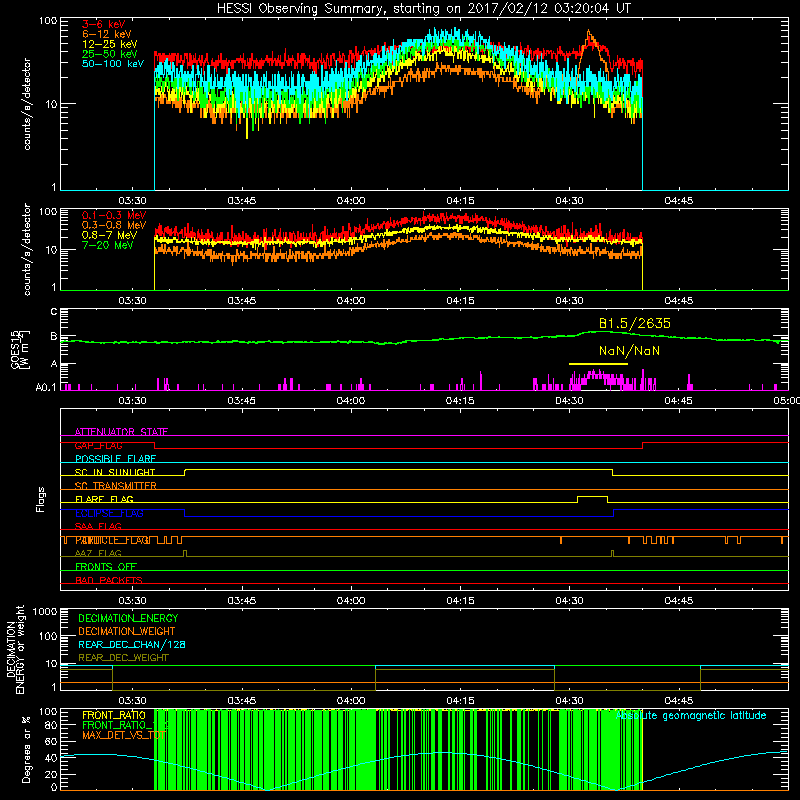Select the PARTICLE_FLAG label

[112, 540]
